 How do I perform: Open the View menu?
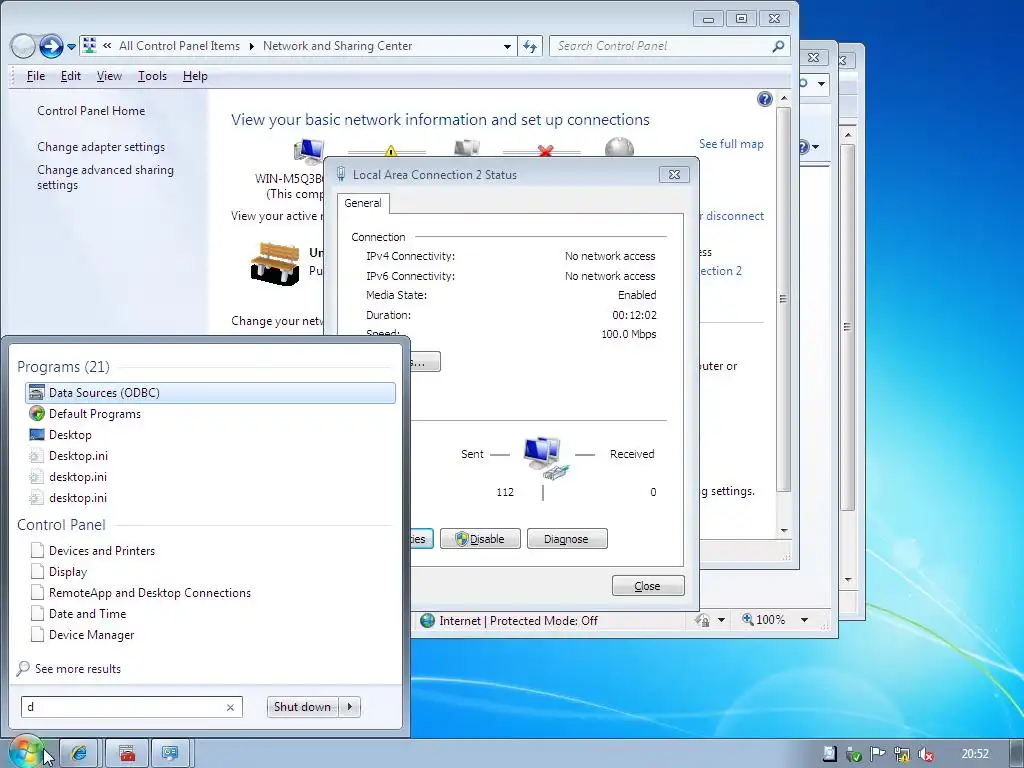coord(109,76)
